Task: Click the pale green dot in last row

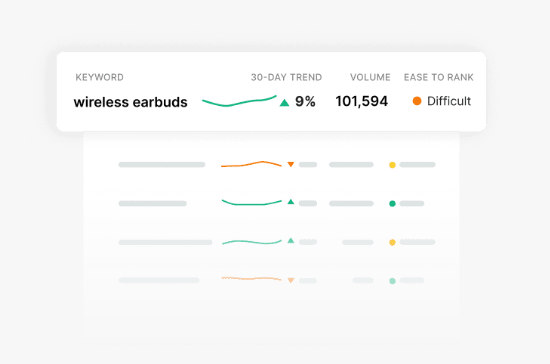Action: (x=393, y=281)
